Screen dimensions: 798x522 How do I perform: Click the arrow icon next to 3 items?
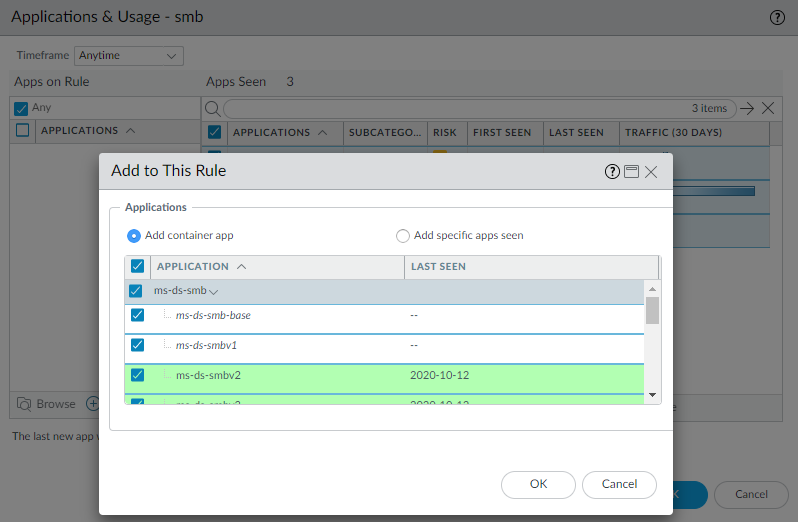pyautogui.click(x=747, y=108)
